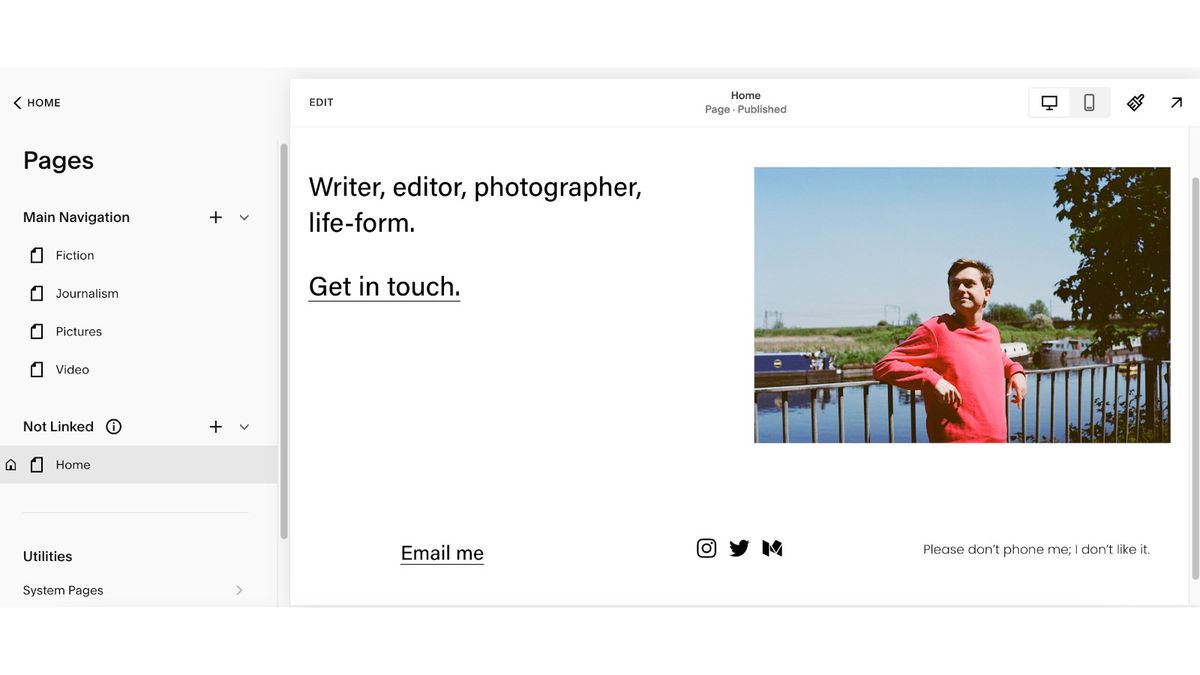This screenshot has width=1200, height=675.
Task: Click the info icon next to Not Linked
Action: click(113, 426)
